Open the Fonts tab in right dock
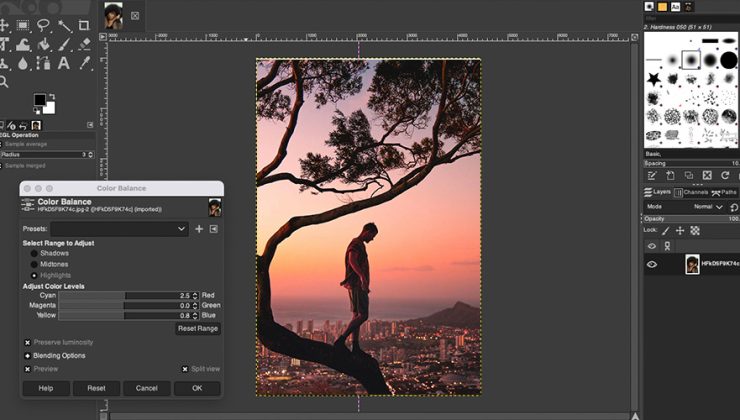740x420 pixels. coord(675,7)
